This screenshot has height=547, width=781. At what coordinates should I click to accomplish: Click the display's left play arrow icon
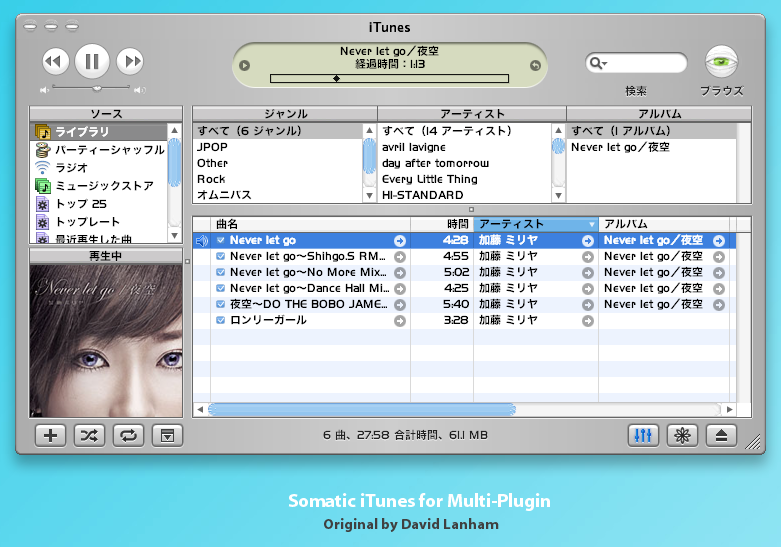coord(244,65)
